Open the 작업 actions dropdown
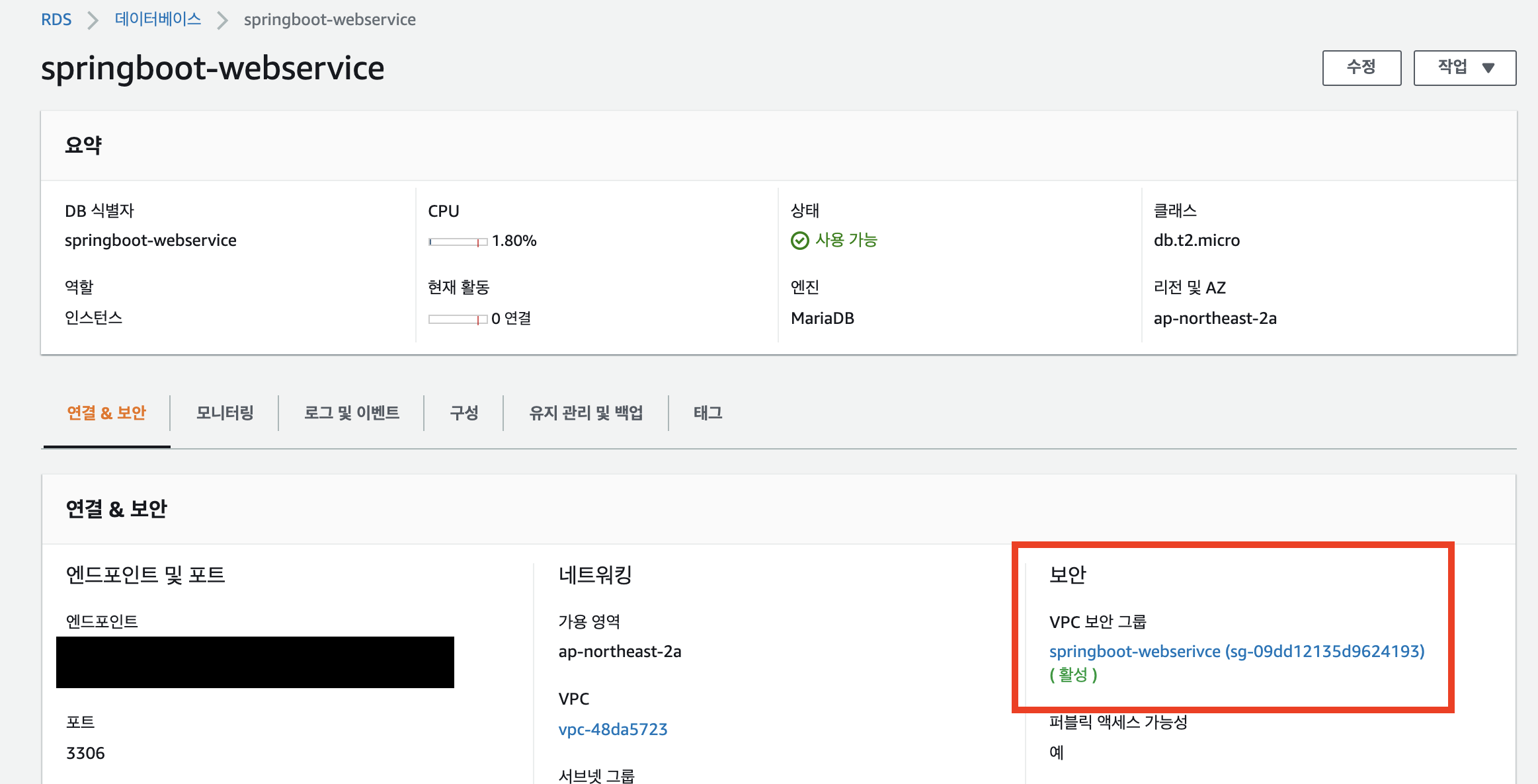The width and height of the screenshot is (1538, 784). [x=1464, y=67]
